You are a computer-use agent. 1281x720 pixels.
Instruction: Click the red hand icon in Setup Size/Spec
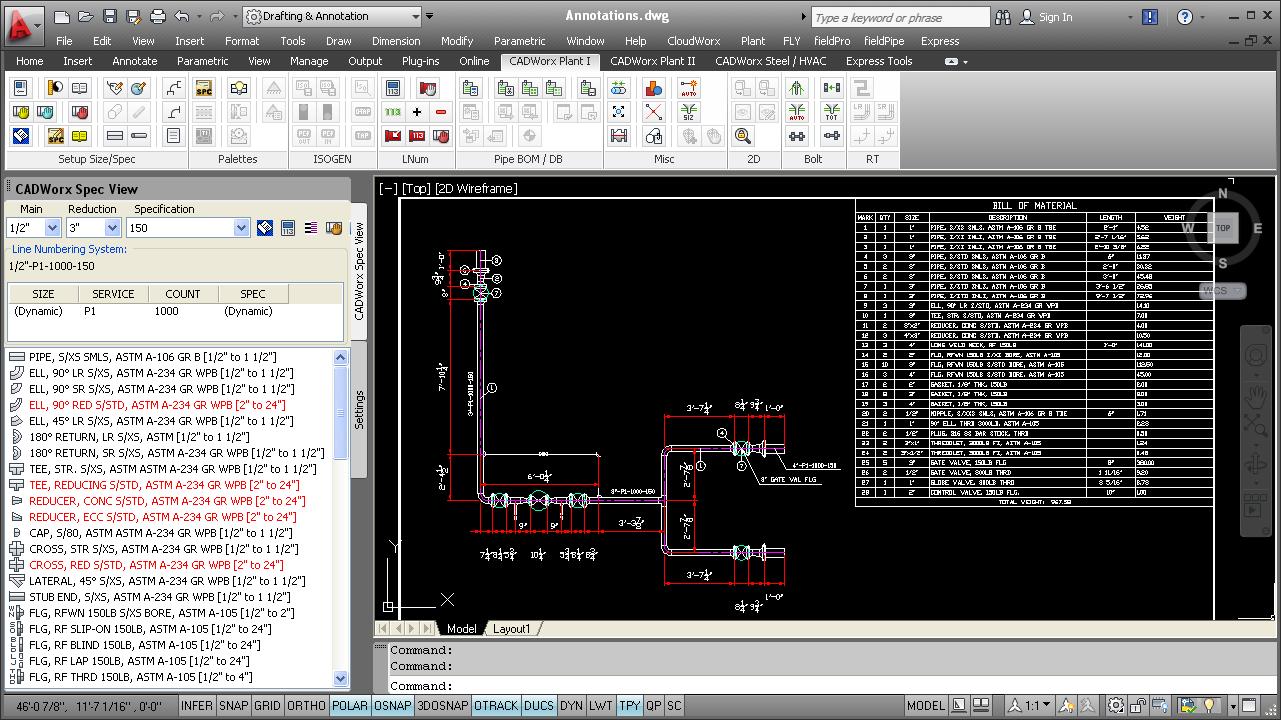pyautogui.click(x=80, y=112)
